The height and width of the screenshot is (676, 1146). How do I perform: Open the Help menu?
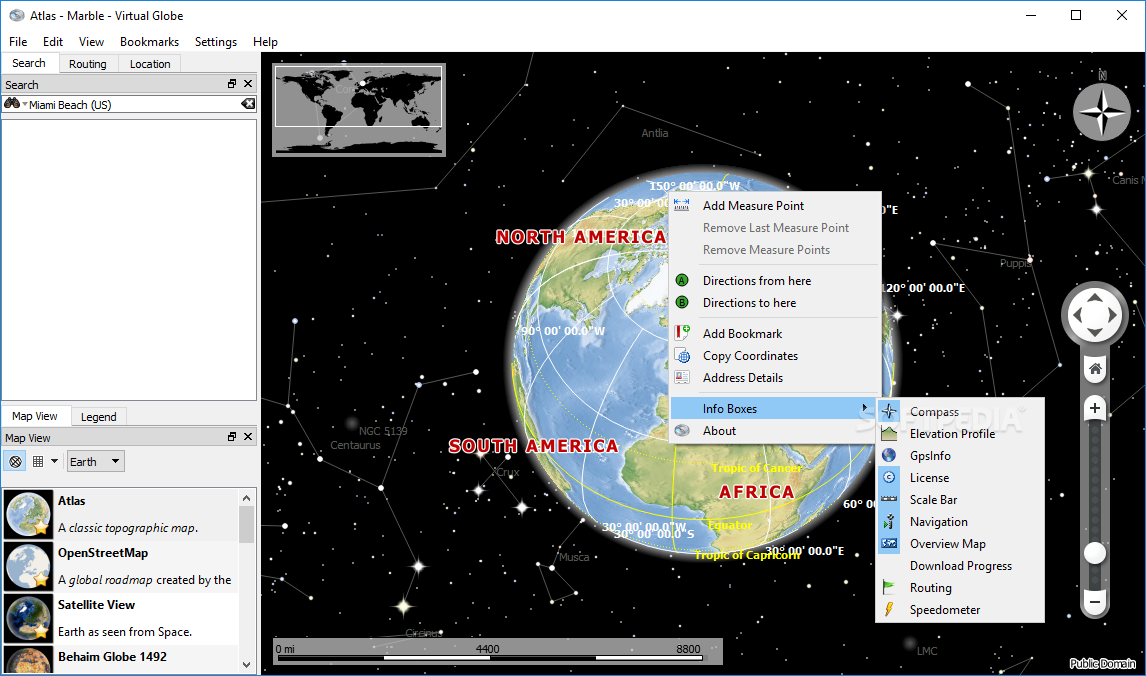265,42
